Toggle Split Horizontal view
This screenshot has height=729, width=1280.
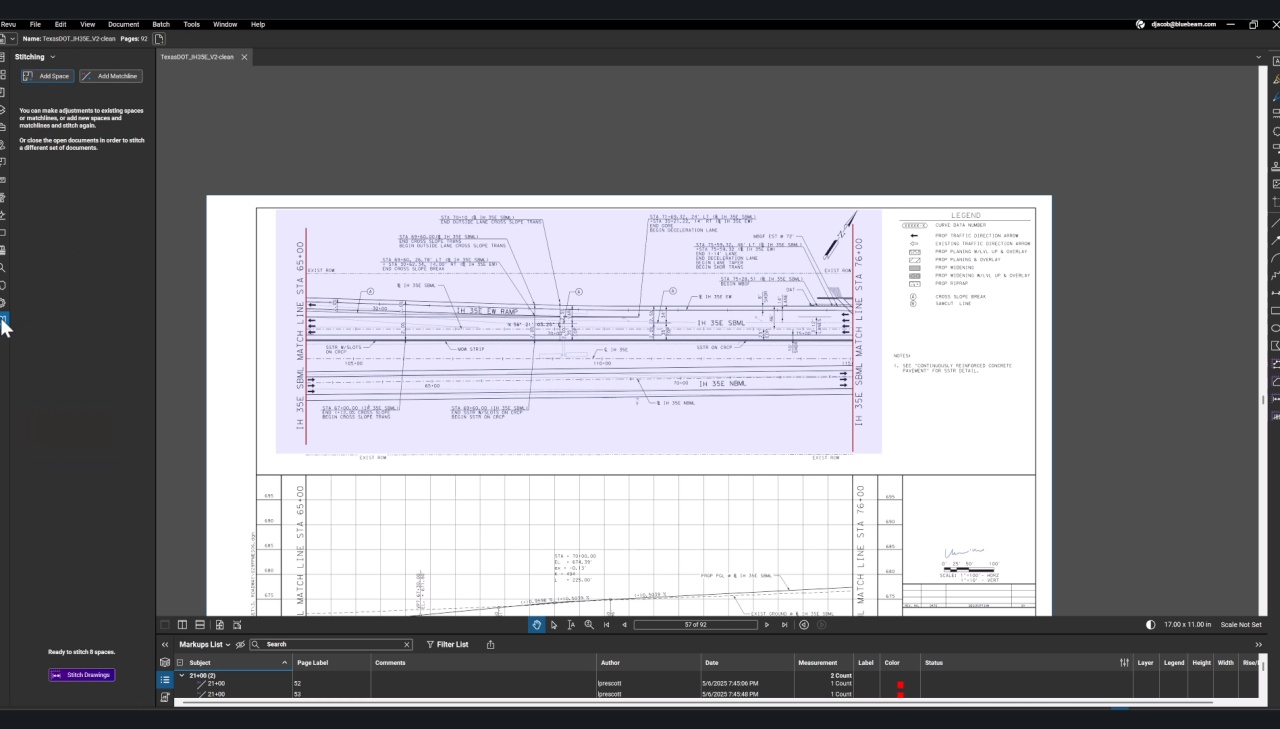[x=201, y=625]
